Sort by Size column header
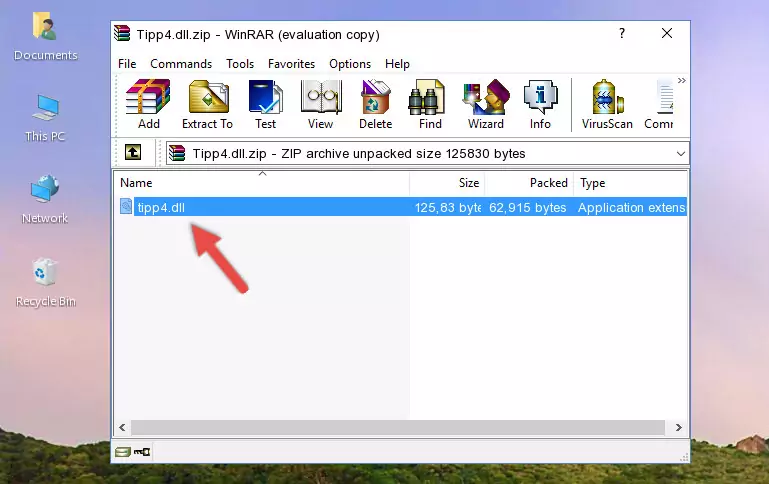 pyautogui.click(x=447, y=183)
